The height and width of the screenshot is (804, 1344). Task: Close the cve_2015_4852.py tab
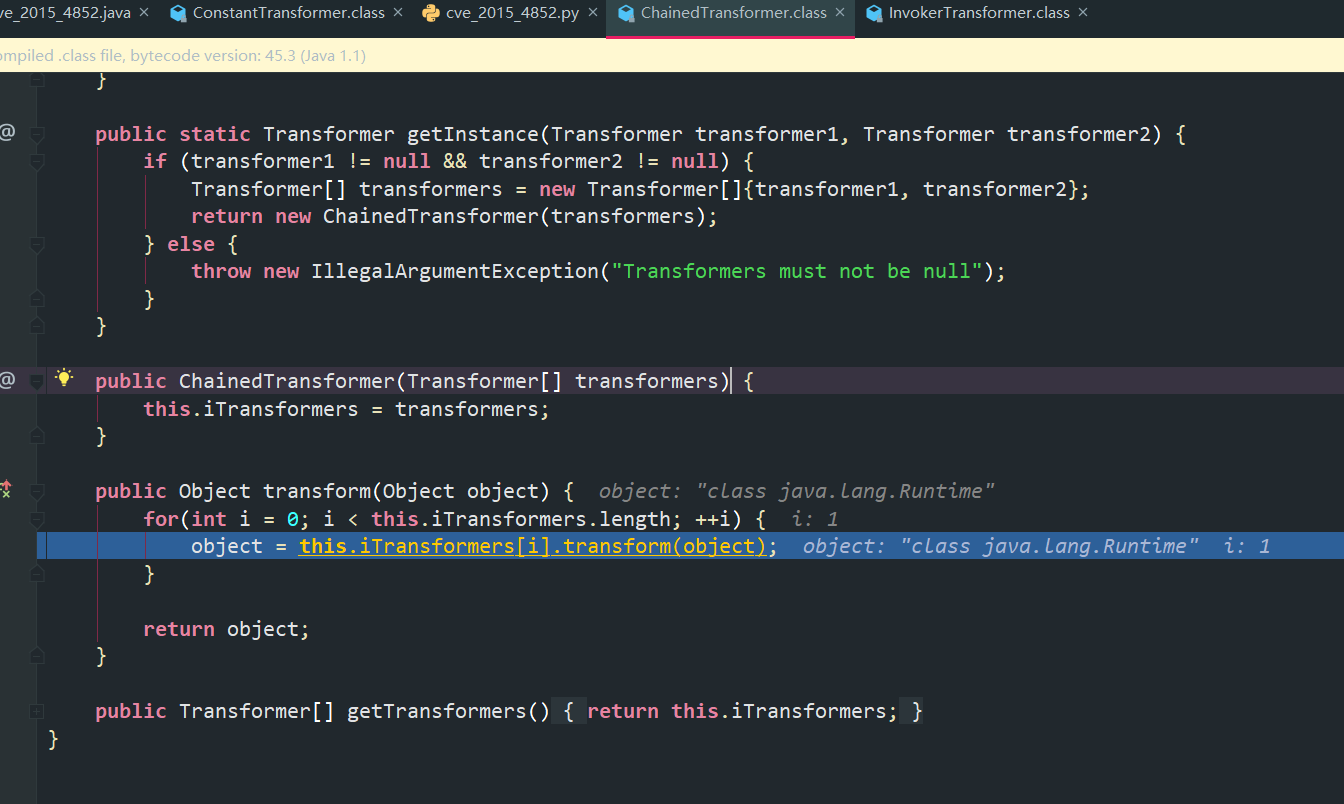[593, 13]
